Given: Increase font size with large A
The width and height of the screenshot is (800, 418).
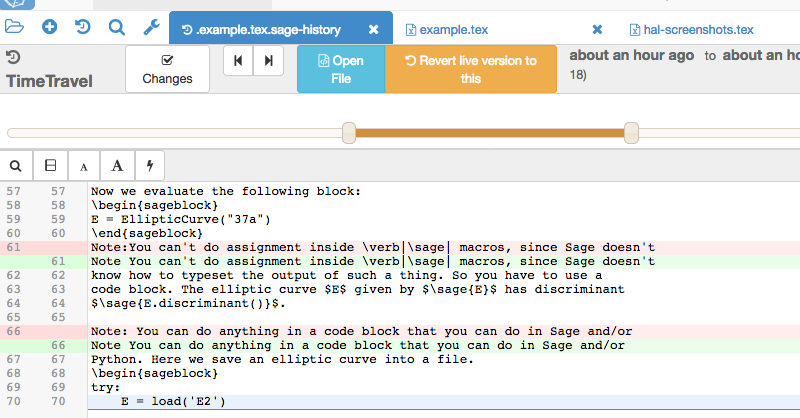Looking at the screenshot, I should [116, 165].
